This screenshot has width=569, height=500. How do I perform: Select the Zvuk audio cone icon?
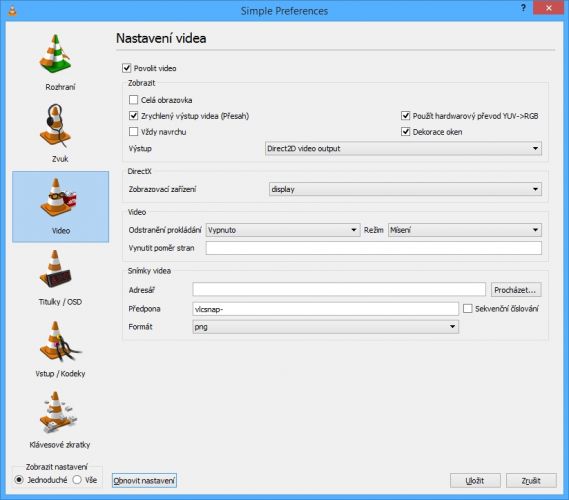[x=55, y=126]
